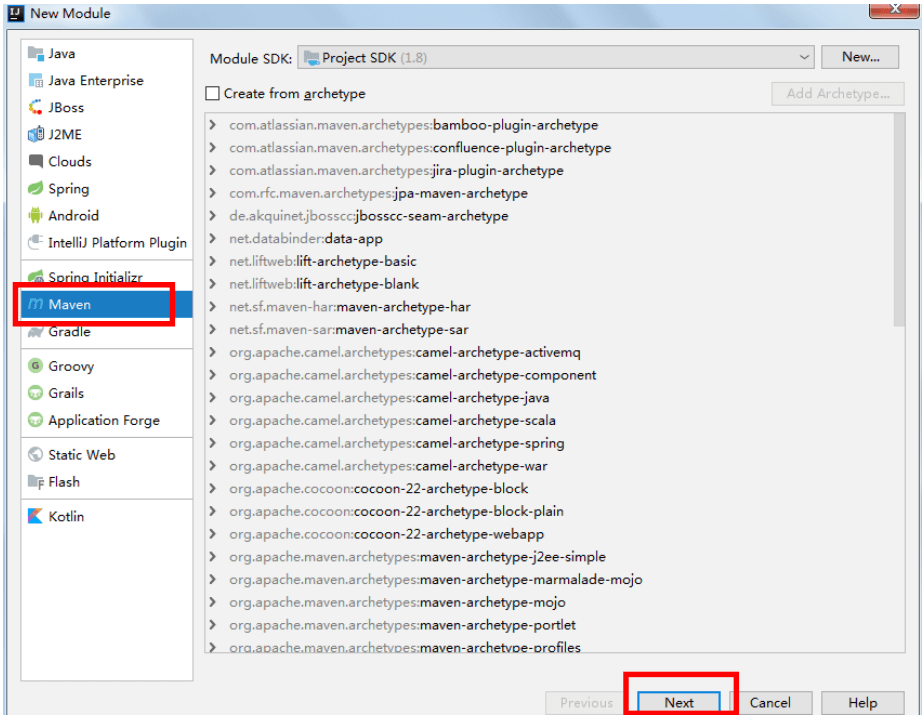Select the Groovy icon

(x=36, y=366)
